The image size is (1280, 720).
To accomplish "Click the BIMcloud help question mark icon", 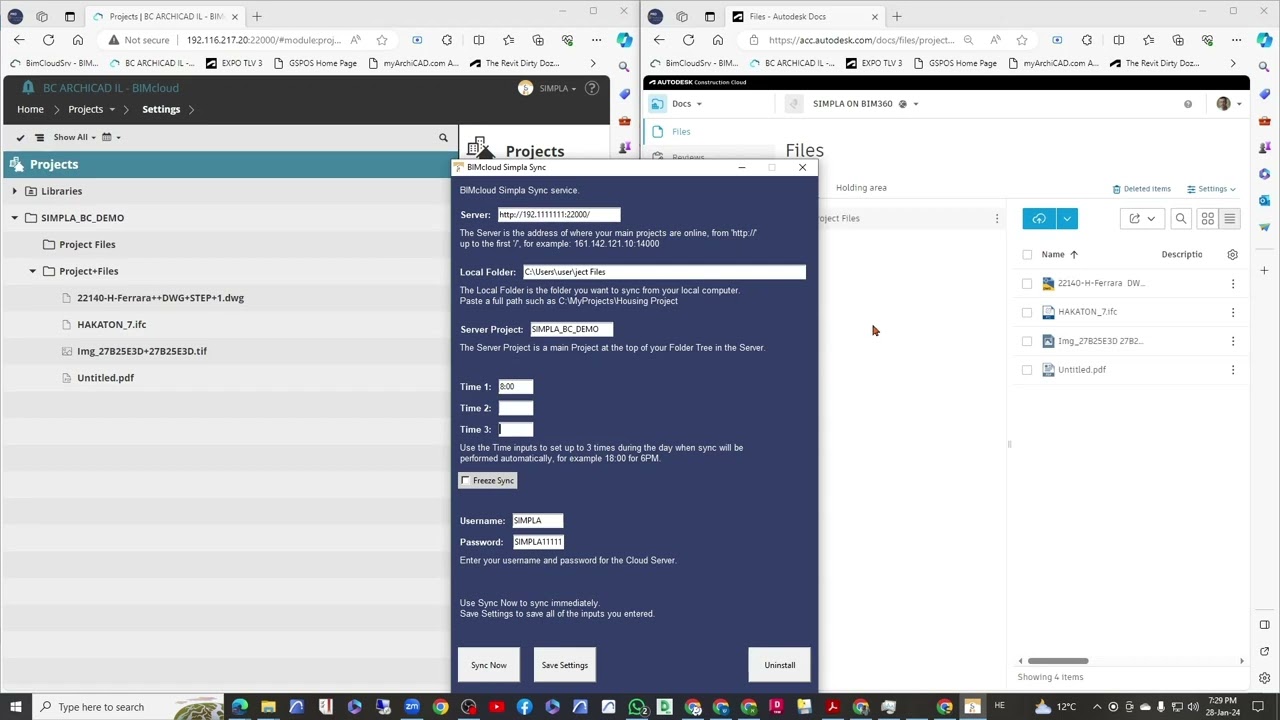I will [x=592, y=88].
